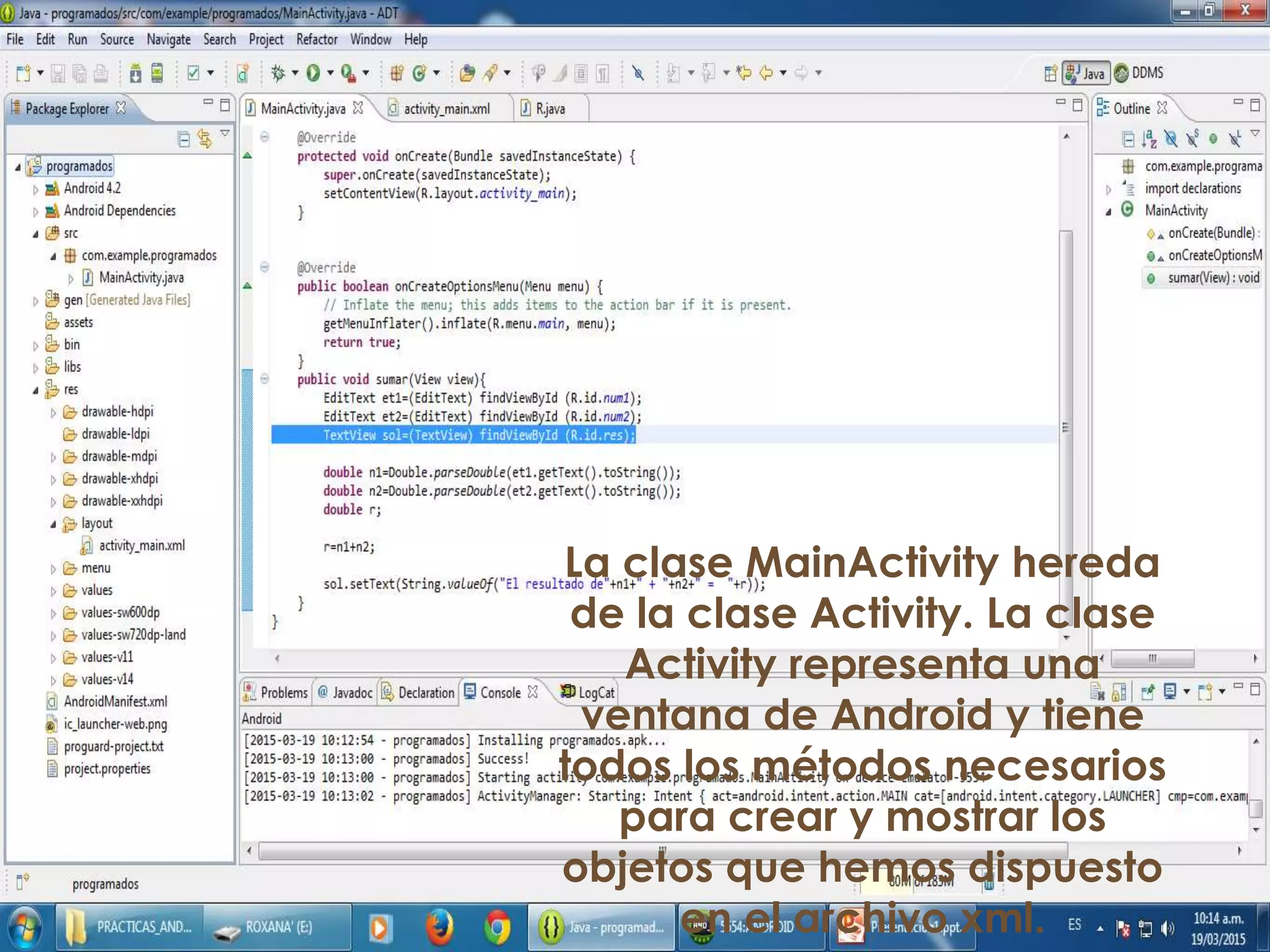The image size is (1270, 952).
Task: Switch to the DDMS perspective
Action: tap(1139, 73)
